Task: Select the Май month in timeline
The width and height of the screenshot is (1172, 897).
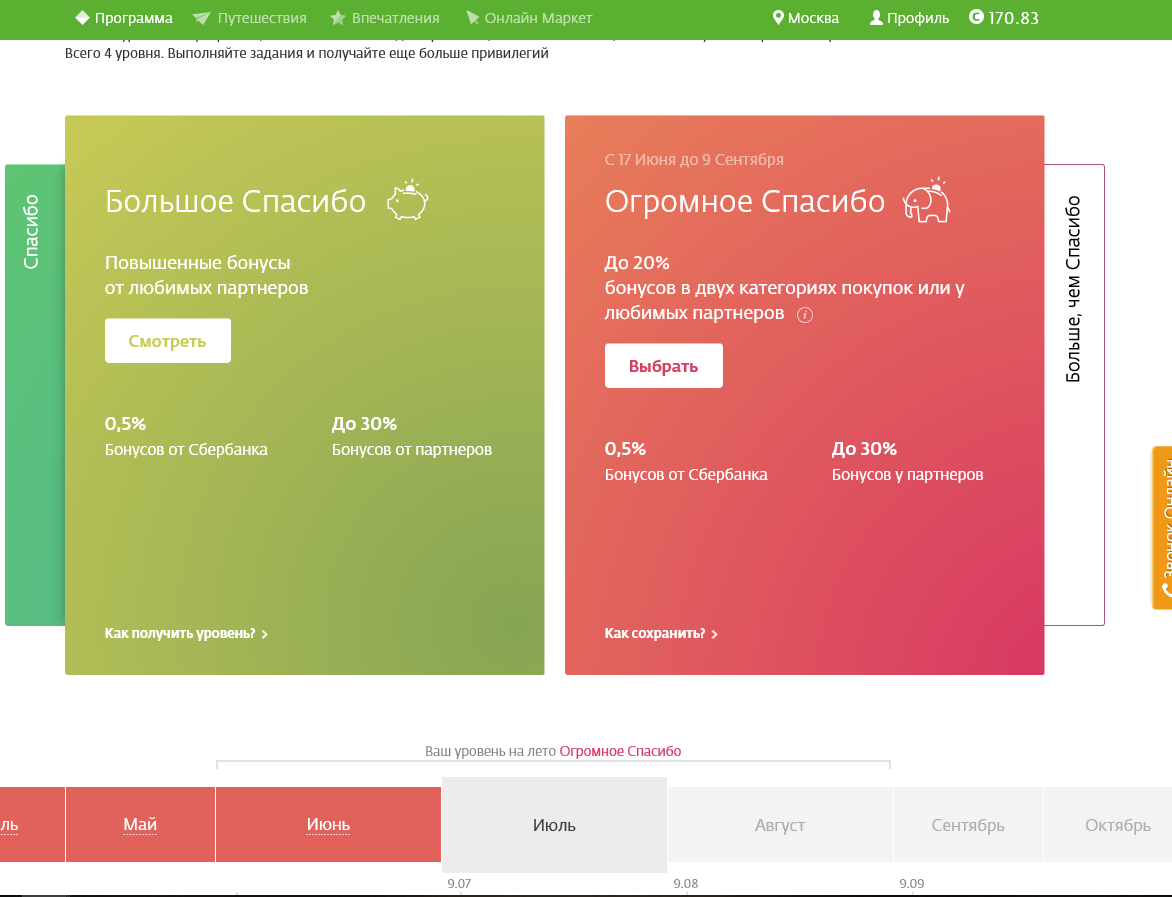Action: pyautogui.click(x=140, y=825)
